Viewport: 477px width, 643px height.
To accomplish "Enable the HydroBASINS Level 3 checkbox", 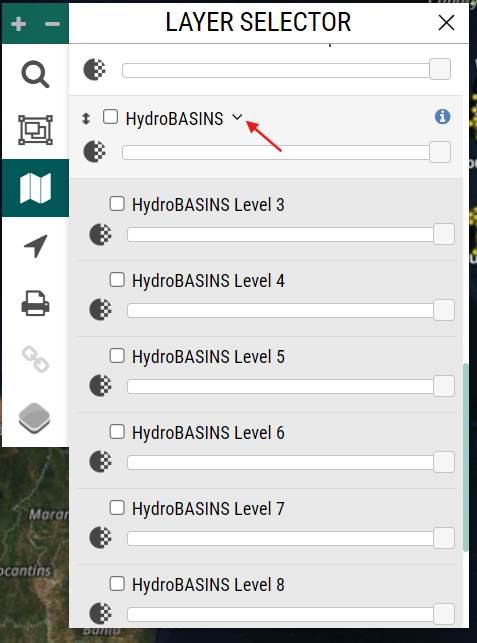I will point(117,203).
